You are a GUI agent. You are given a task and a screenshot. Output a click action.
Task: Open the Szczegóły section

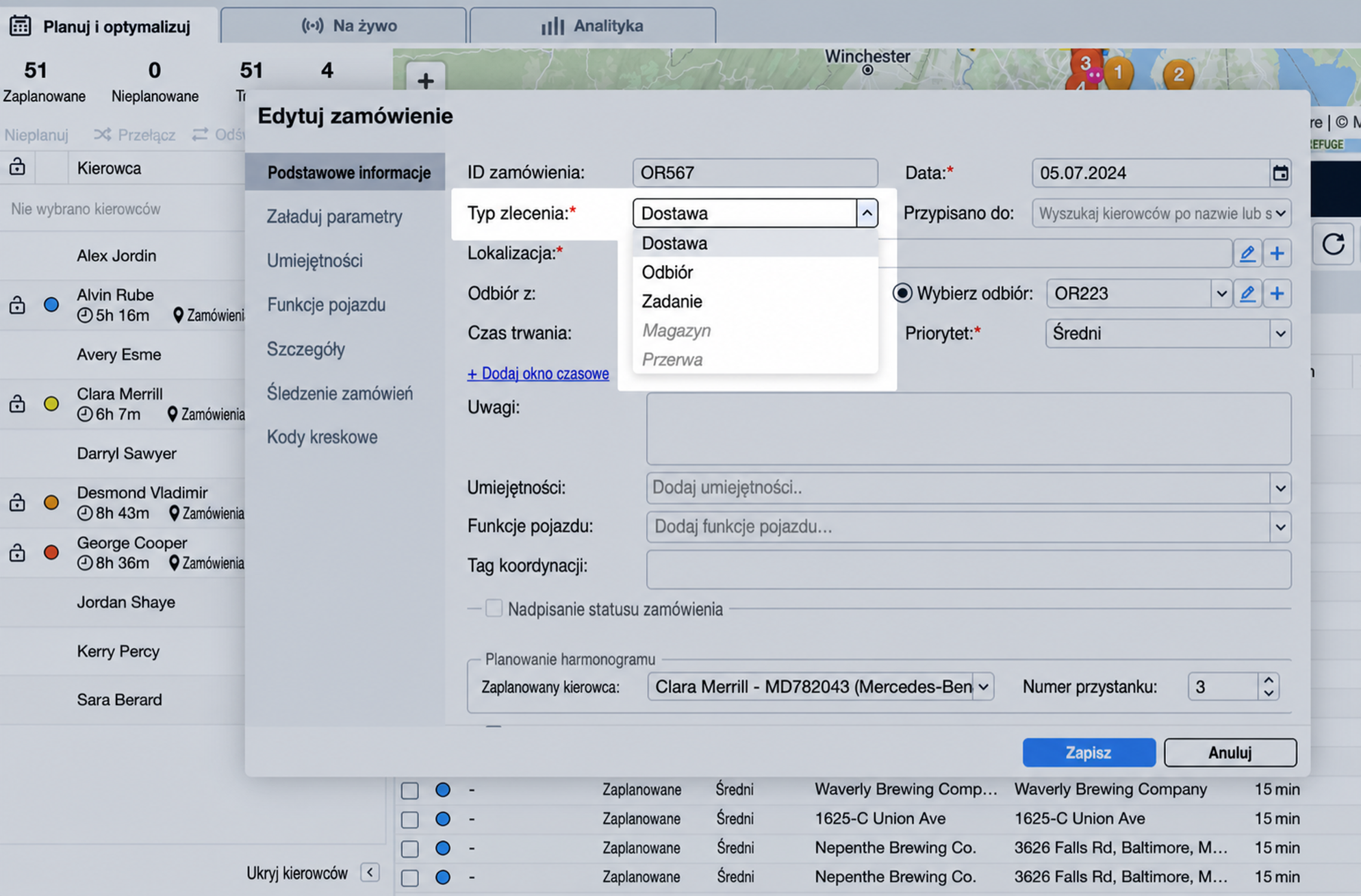pos(306,349)
